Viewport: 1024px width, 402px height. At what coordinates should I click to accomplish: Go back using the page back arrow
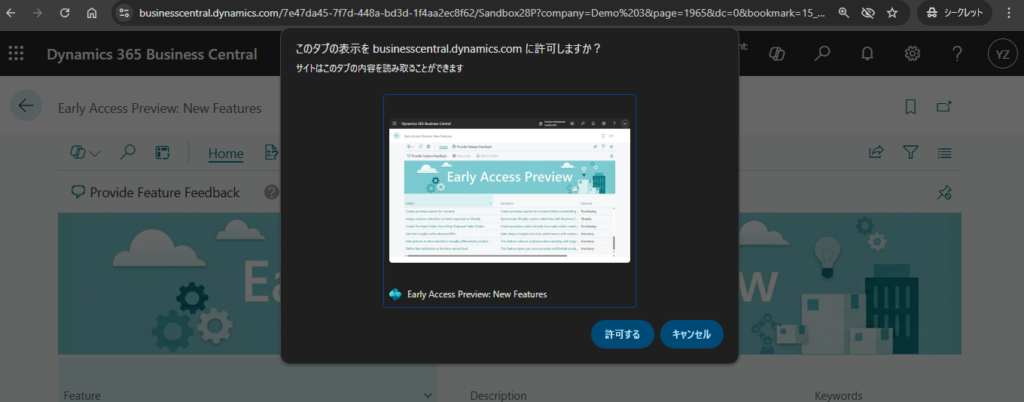[26, 107]
